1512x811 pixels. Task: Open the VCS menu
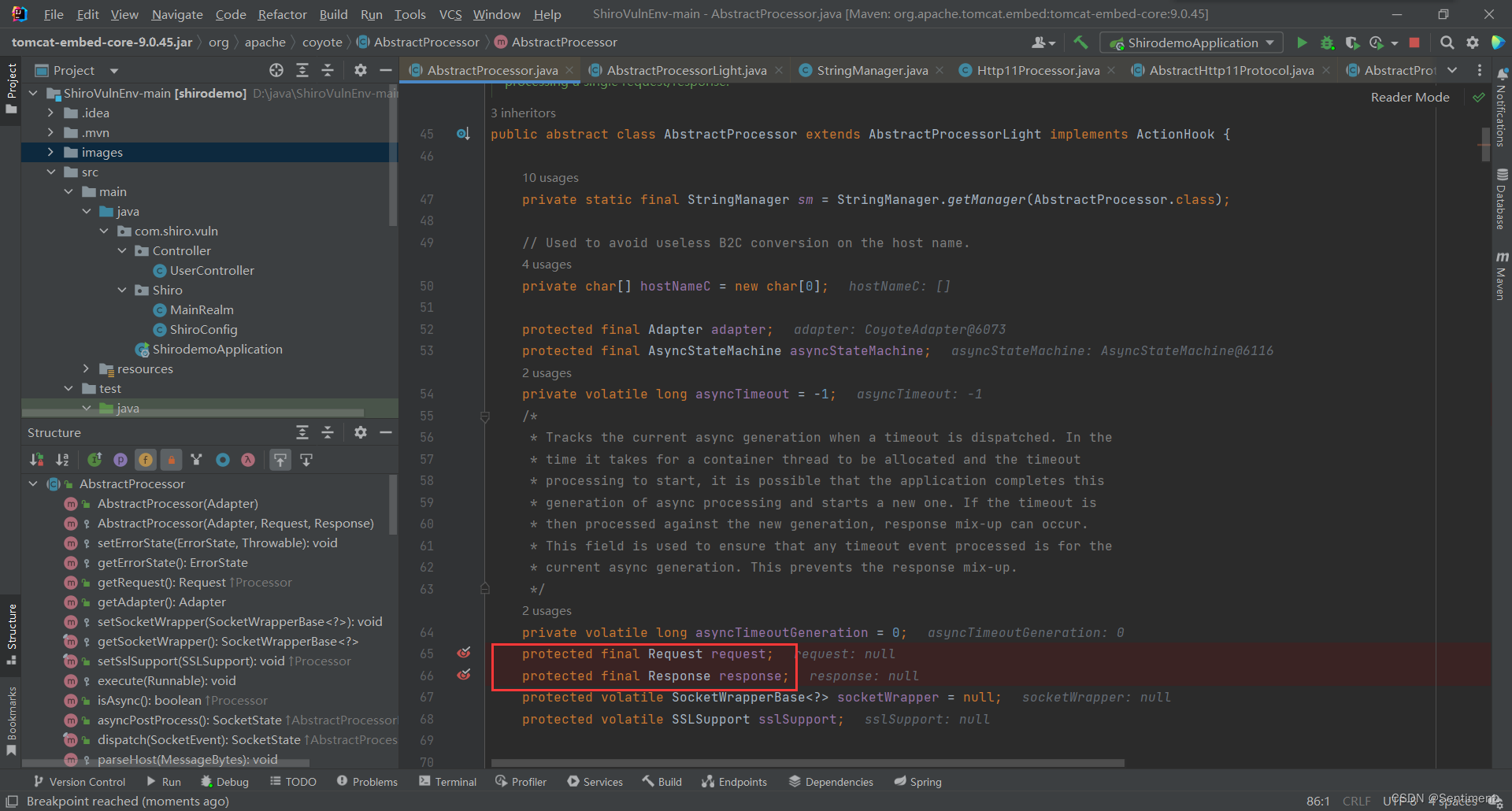click(450, 14)
